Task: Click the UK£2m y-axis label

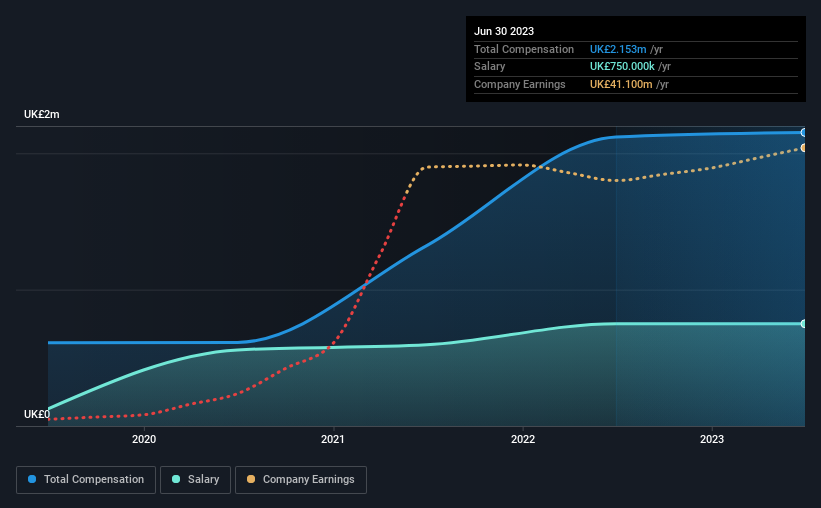Action: 42,114
